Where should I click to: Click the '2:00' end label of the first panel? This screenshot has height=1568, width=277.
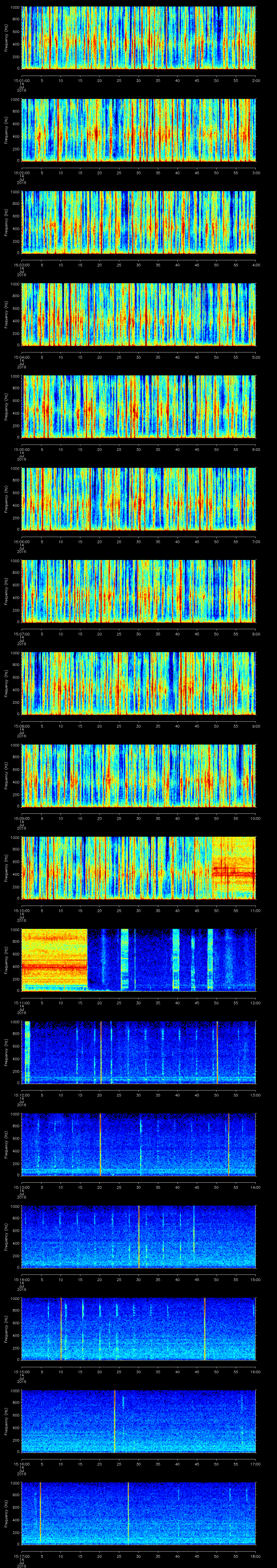256,80
